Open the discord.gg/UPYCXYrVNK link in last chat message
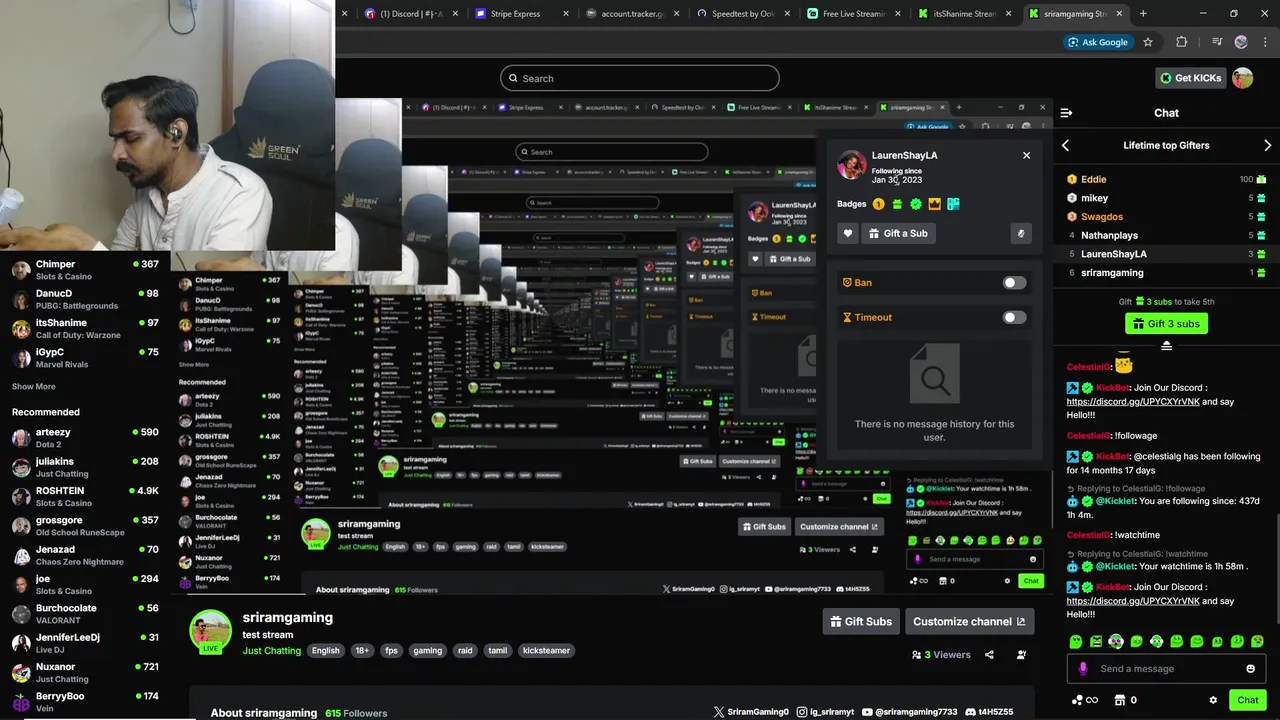Screen dimensions: 1280x720 (1133, 601)
